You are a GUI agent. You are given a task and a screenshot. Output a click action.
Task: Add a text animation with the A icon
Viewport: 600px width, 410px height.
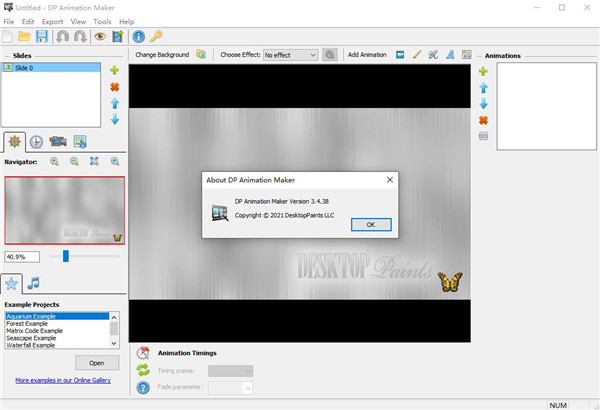click(450, 55)
